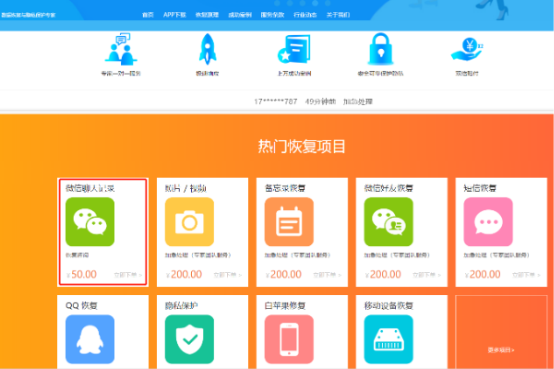Click the 照片 / 视频 card title
The image size is (554, 369).
tap(185, 188)
